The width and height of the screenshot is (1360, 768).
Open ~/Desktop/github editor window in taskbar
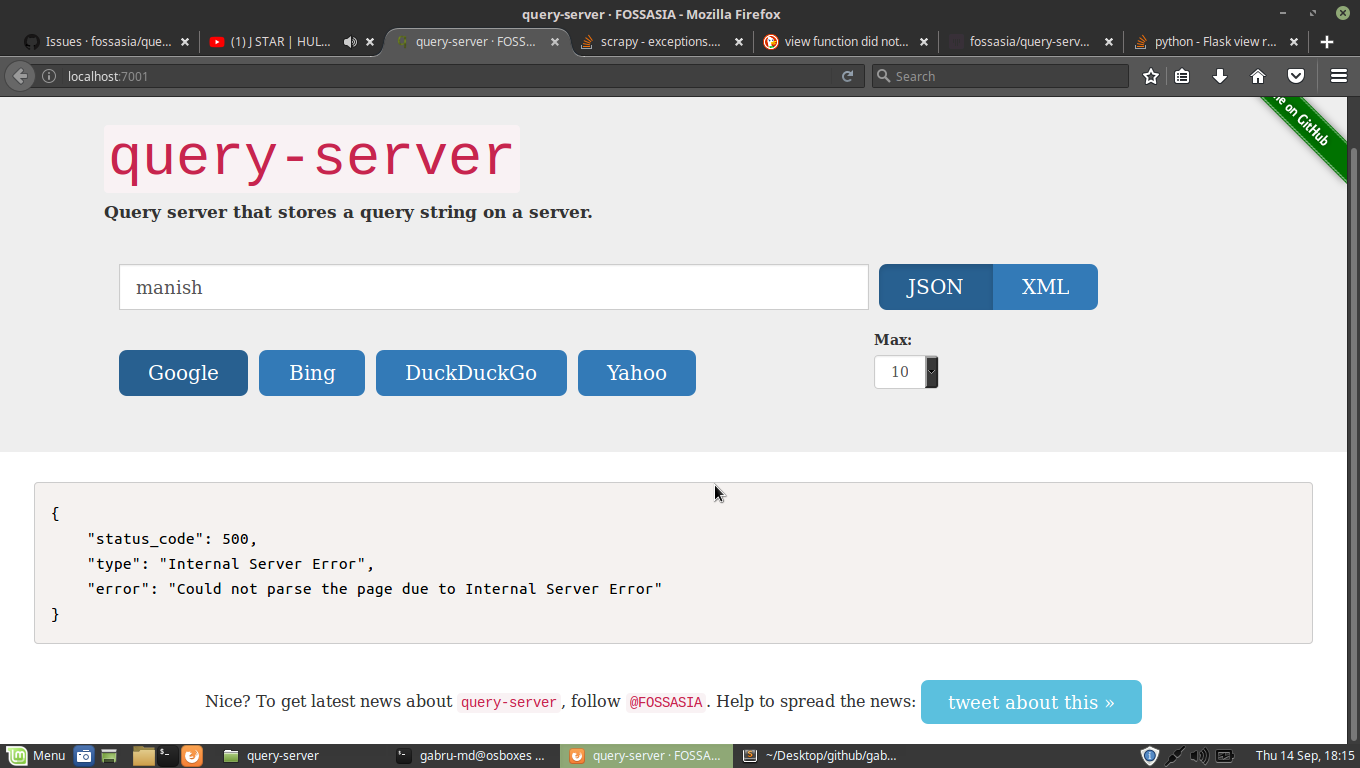pyautogui.click(x=821, y=756)
